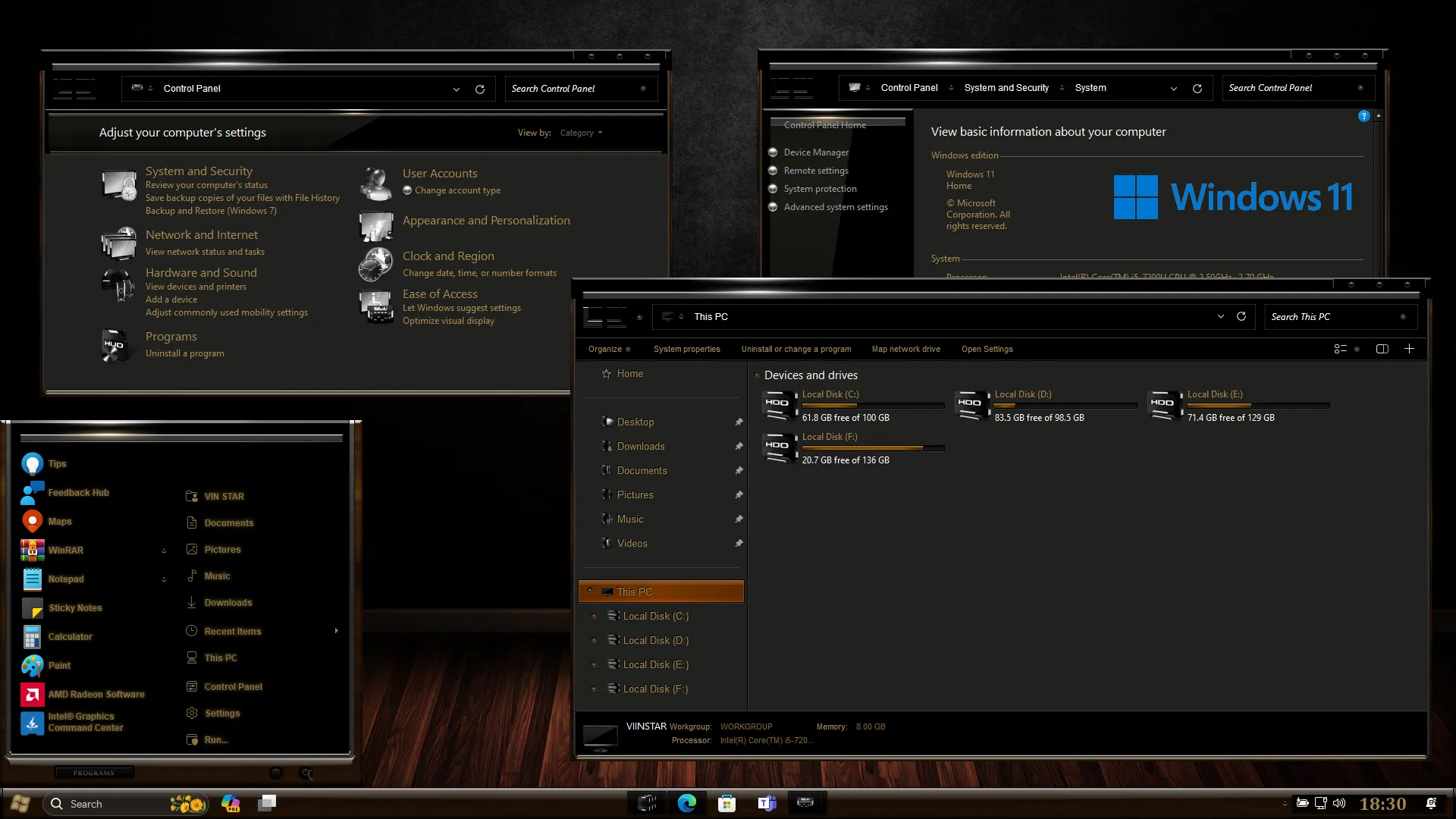Unpin Downloads from Quick access
This screenshot has height=819, width=1456.
(x=739, y=446)
